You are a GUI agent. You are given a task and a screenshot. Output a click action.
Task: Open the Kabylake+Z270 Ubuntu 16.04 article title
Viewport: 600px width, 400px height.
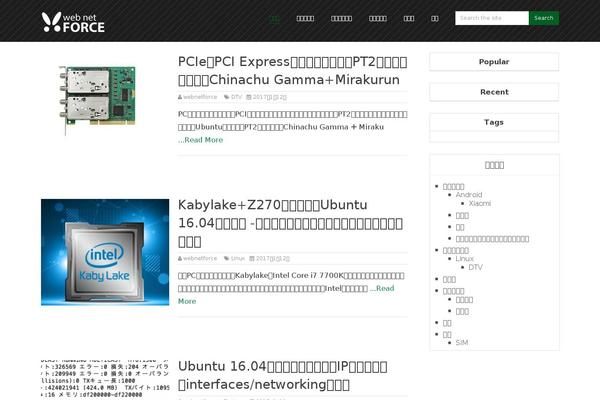pos(291,223)
